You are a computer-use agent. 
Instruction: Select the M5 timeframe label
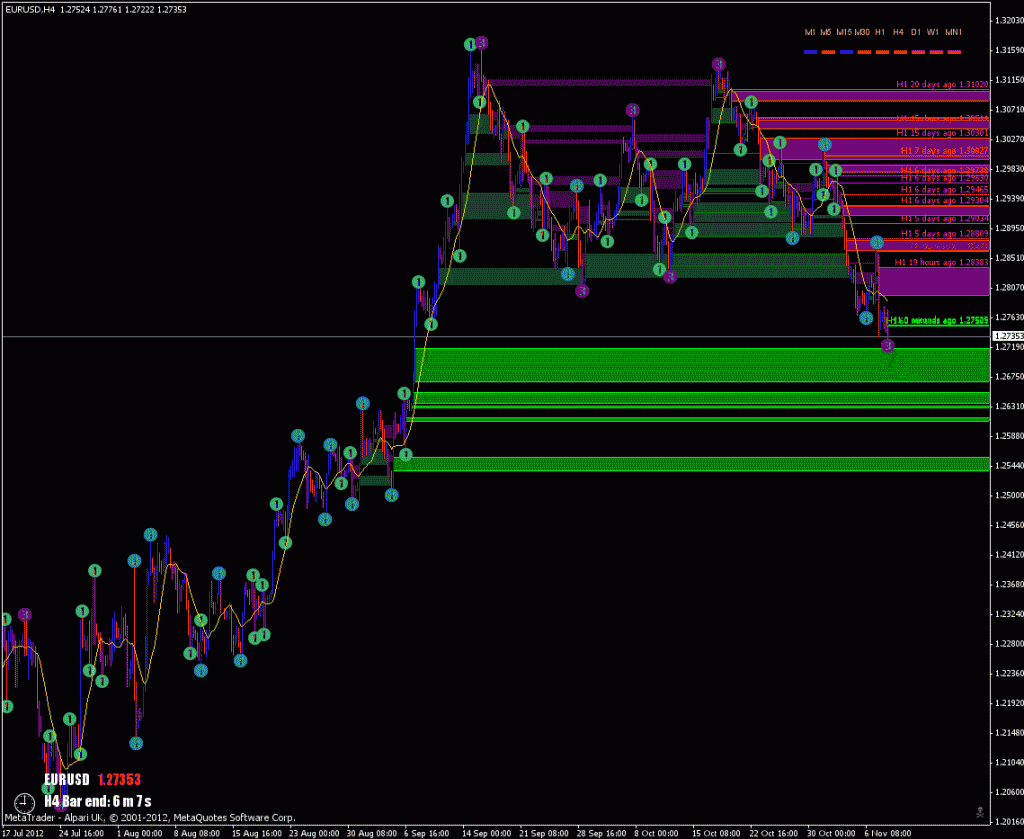point(826,32)
